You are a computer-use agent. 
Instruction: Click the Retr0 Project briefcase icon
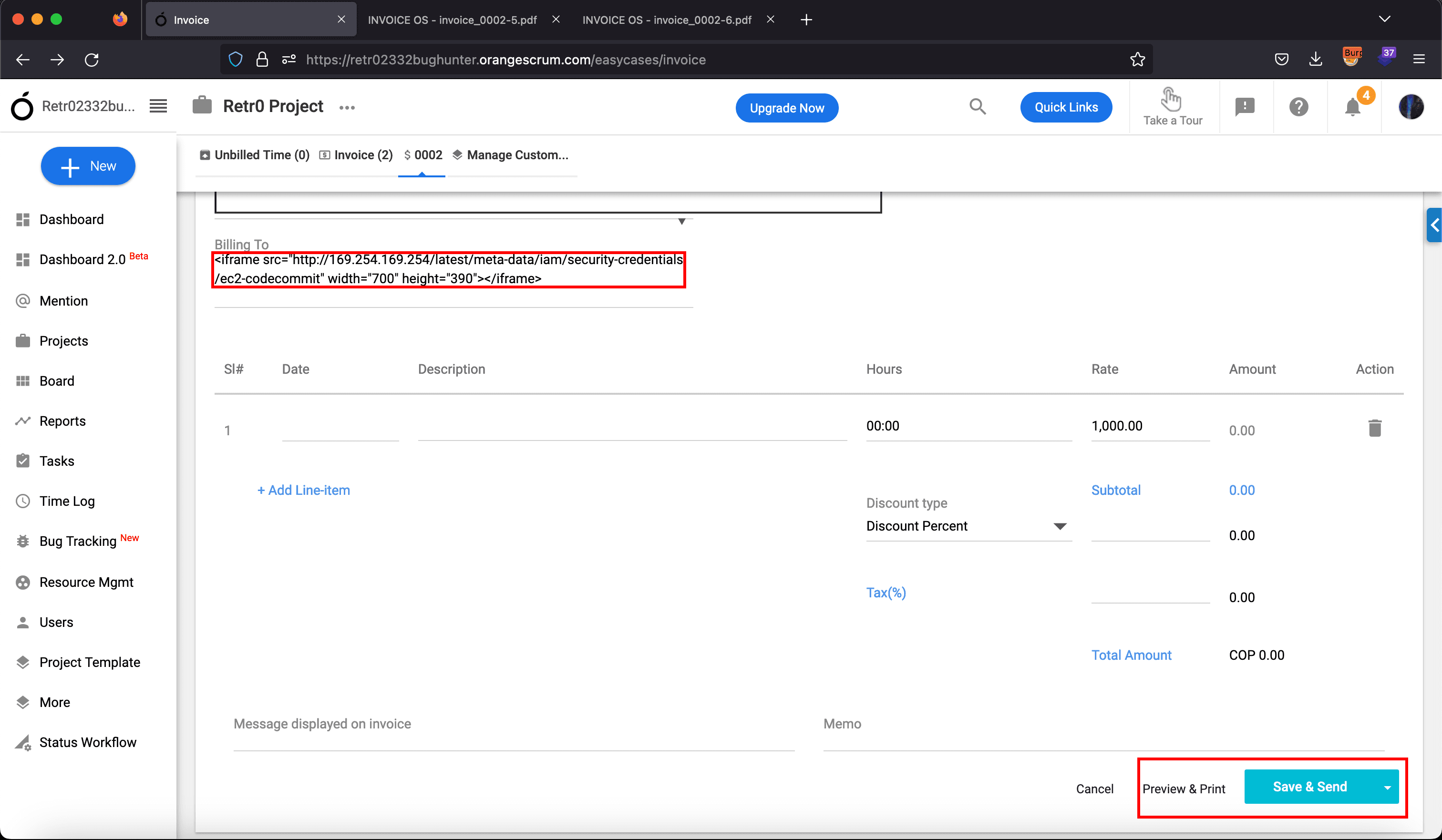coord(202,105)
